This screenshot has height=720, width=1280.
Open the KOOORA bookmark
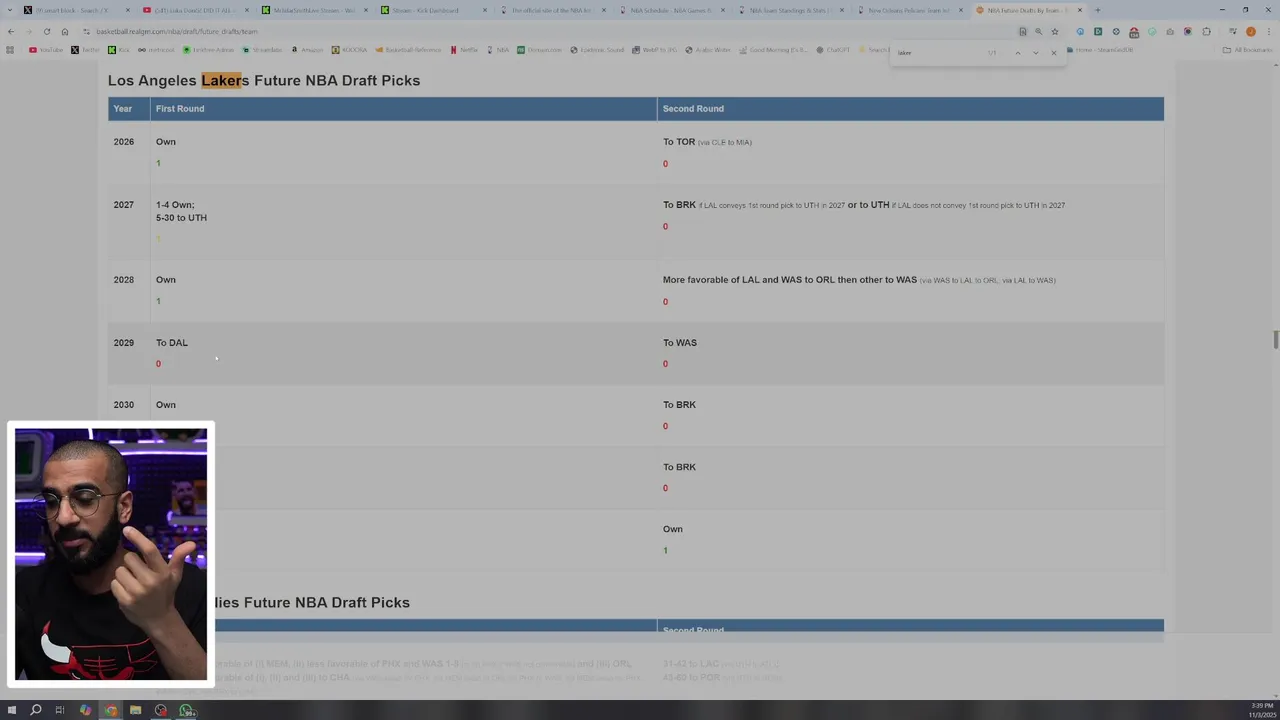pos(349,50)
